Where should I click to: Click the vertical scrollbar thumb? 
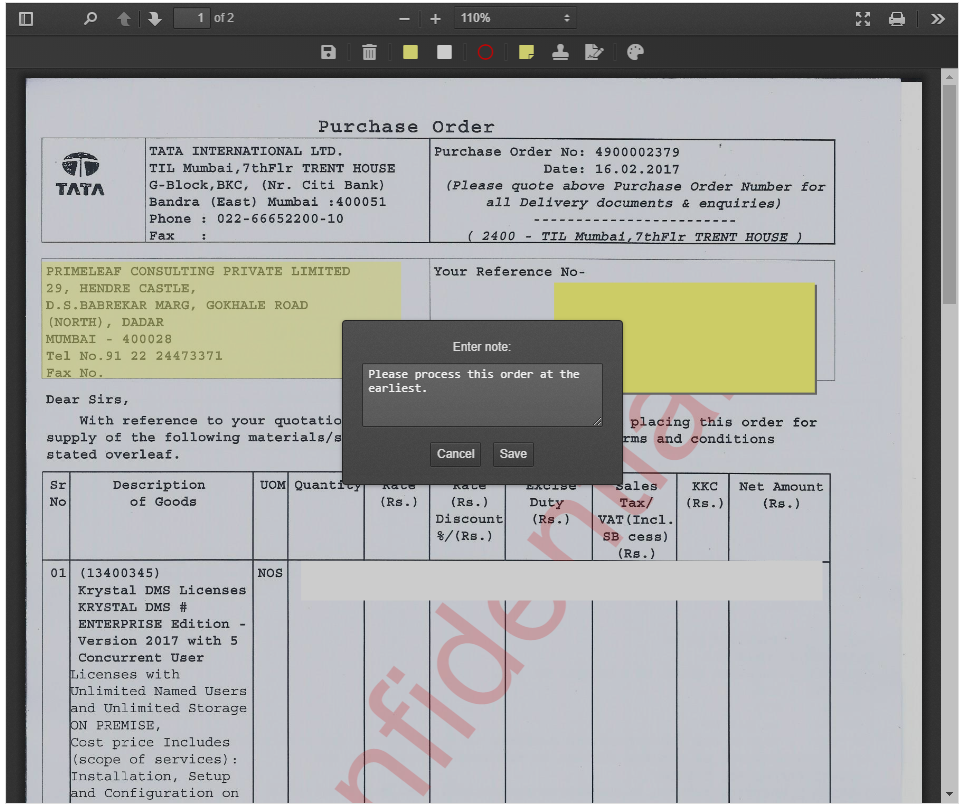tap(950, 194)
